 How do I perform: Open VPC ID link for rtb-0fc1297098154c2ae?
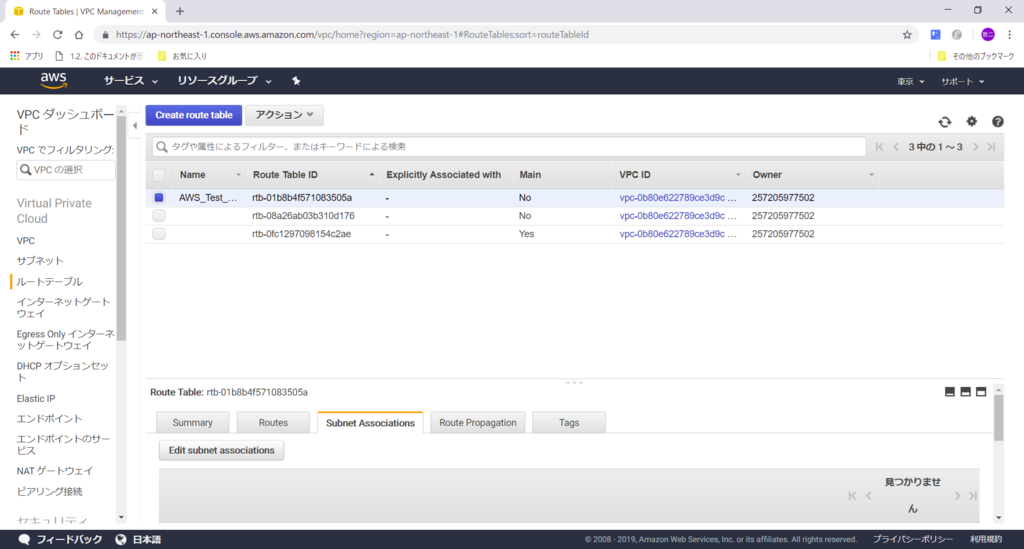(x=678, y=234)
